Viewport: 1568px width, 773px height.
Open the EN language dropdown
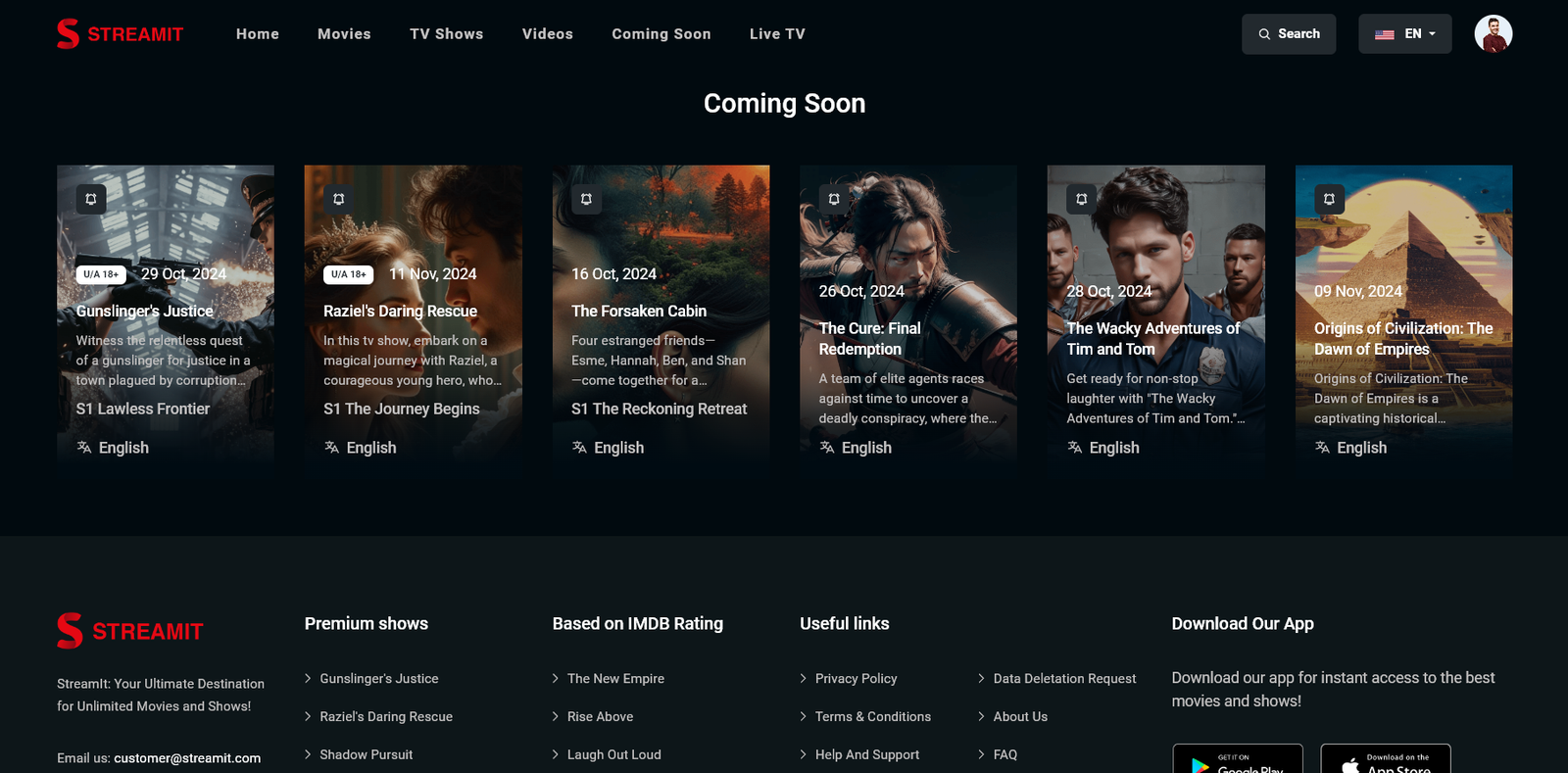tap(1404, 34)
